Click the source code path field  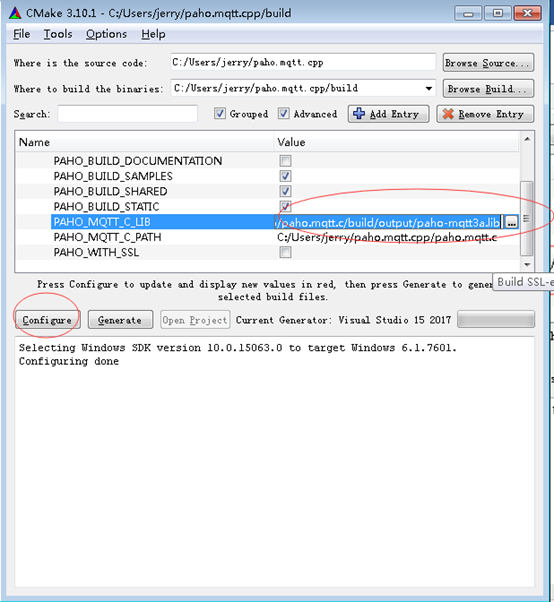point(303,62)
